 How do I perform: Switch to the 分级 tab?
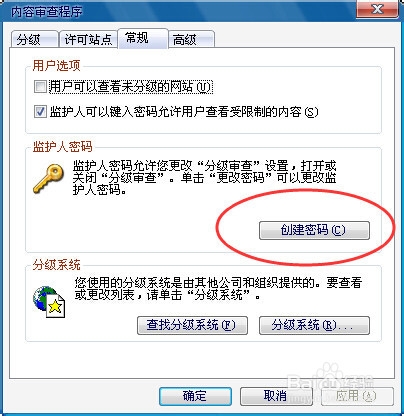tap(34, 40)
